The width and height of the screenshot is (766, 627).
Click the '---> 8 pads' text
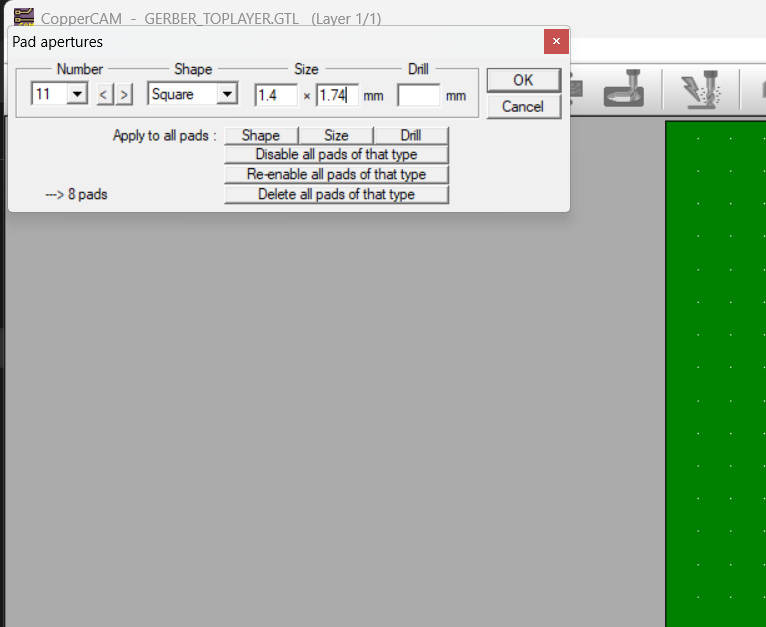[x=76, y=195]
